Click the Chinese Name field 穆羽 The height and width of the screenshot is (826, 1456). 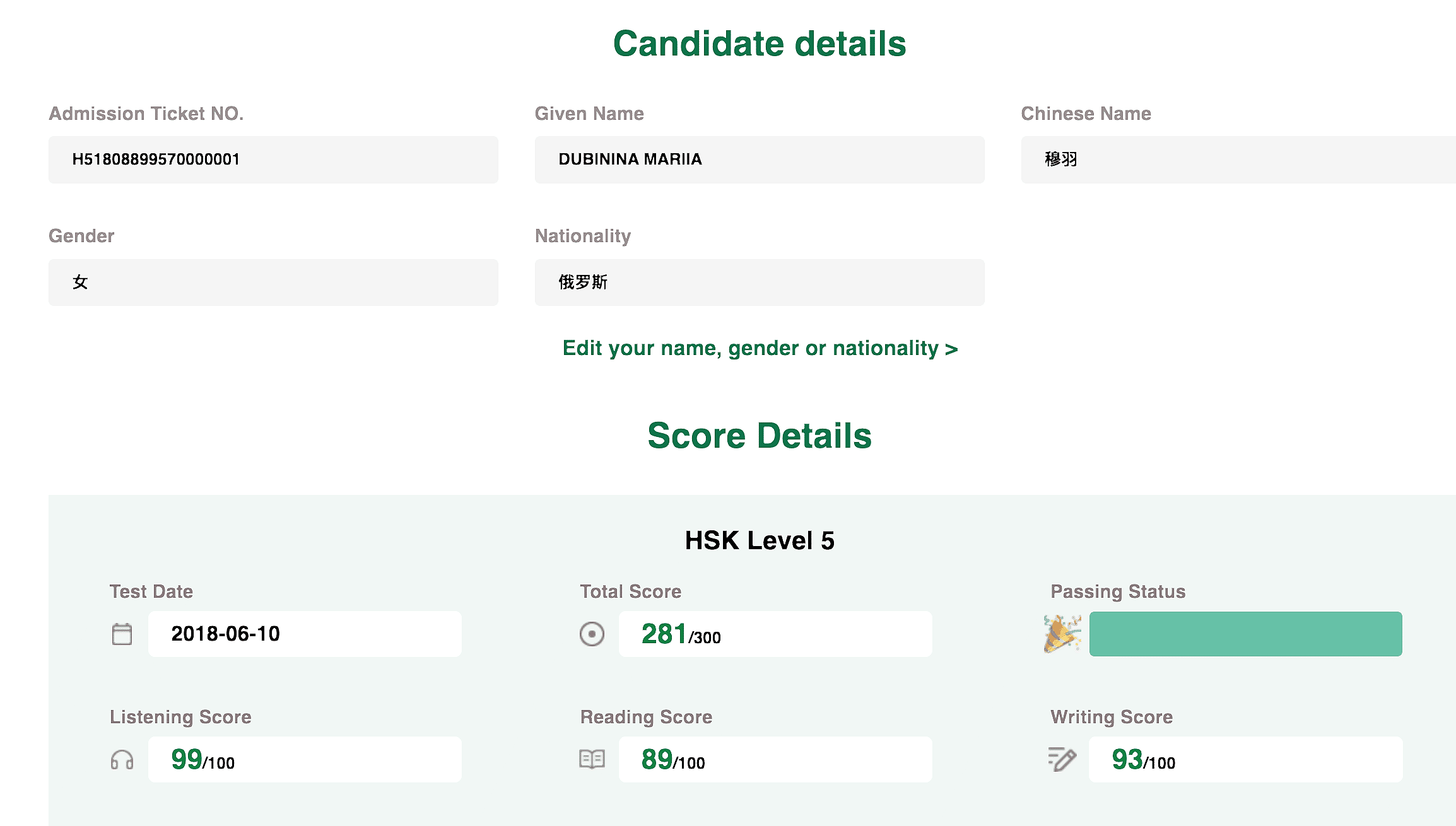click(1238, 160)
